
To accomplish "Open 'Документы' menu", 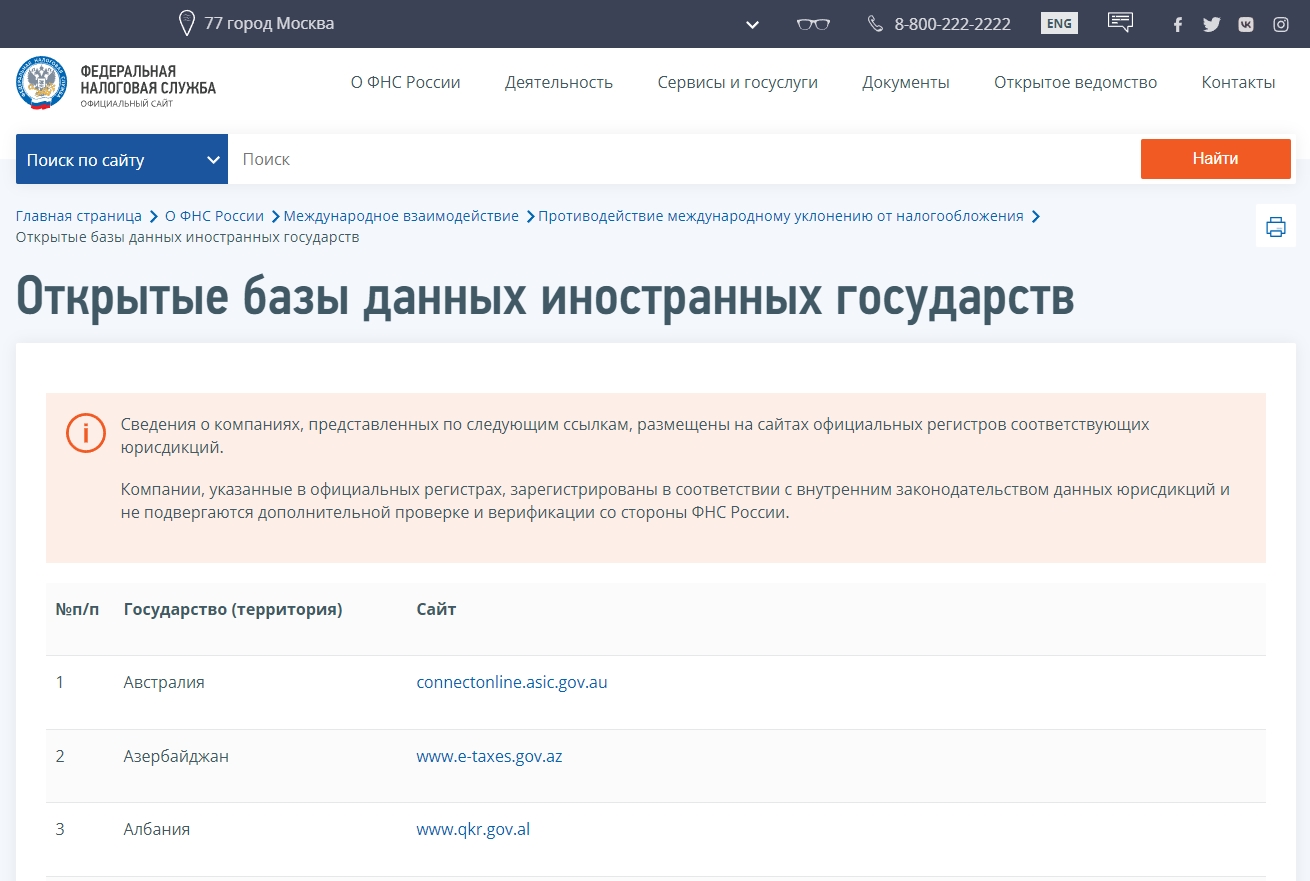I will 906,82.
